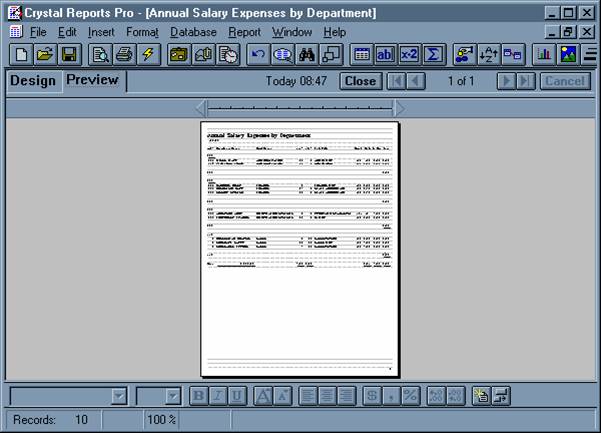Viewport: 601px width, 433px height.
Task: Save the report with the floppy disk icon
Action: 69,54
